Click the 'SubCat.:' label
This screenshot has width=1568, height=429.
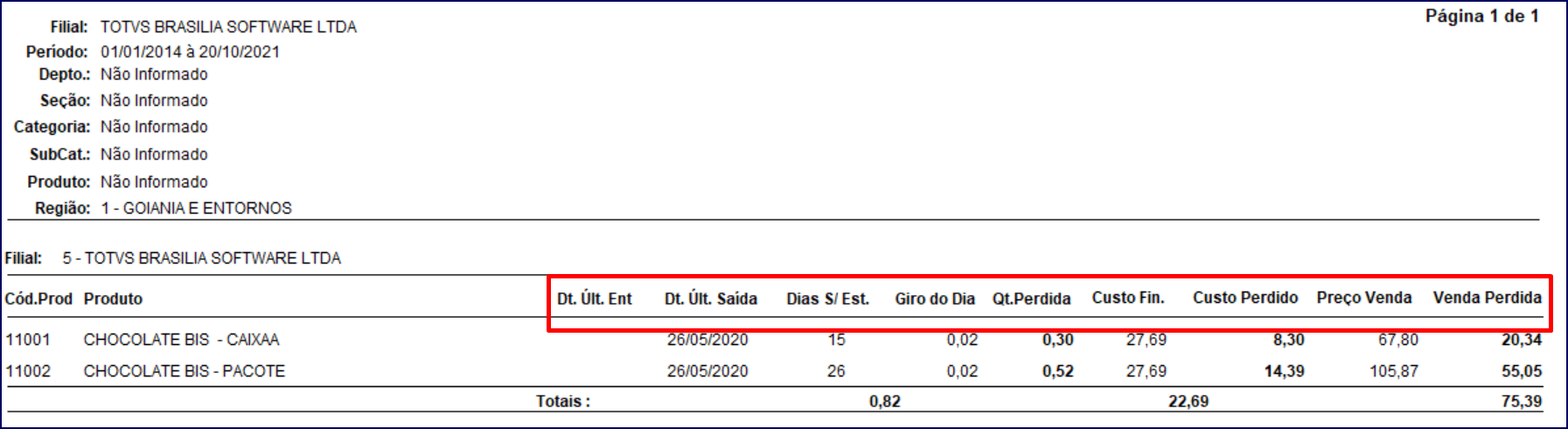[59, 154]
